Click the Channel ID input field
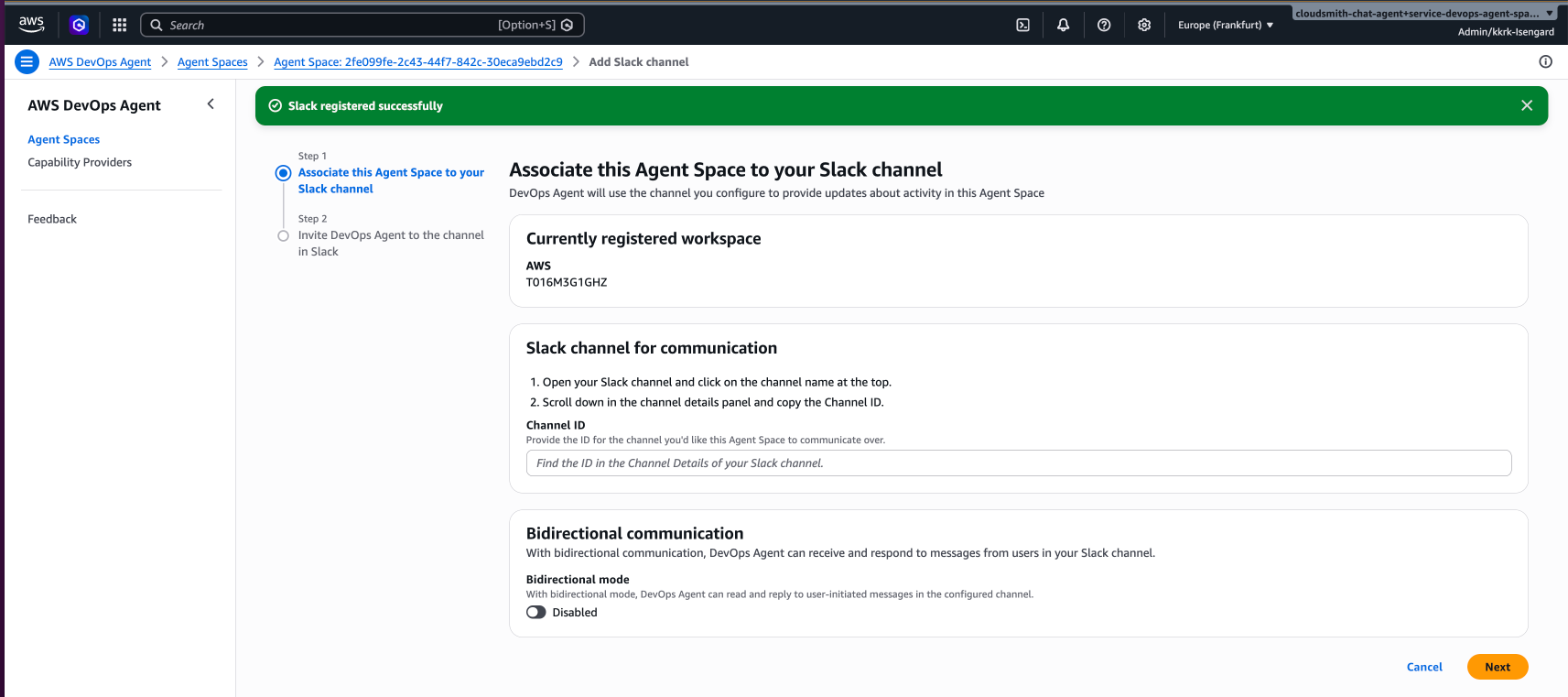 pyautogui.click(x=1018, y=463)
